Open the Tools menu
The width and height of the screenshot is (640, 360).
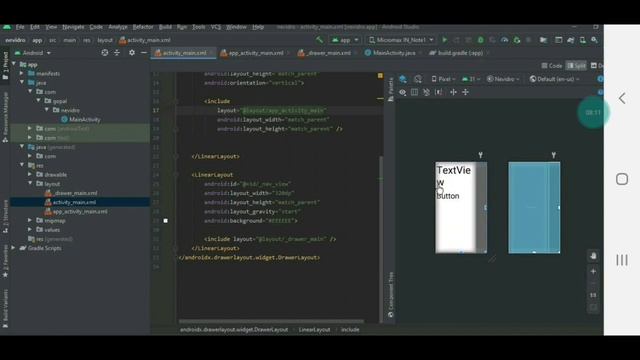(198, 27)
